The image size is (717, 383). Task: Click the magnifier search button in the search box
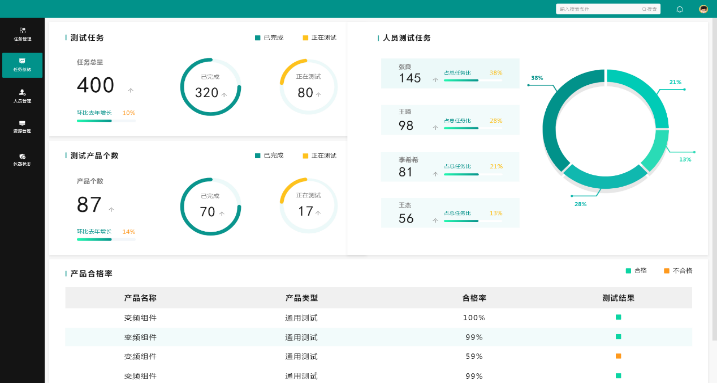coord(649,9)
